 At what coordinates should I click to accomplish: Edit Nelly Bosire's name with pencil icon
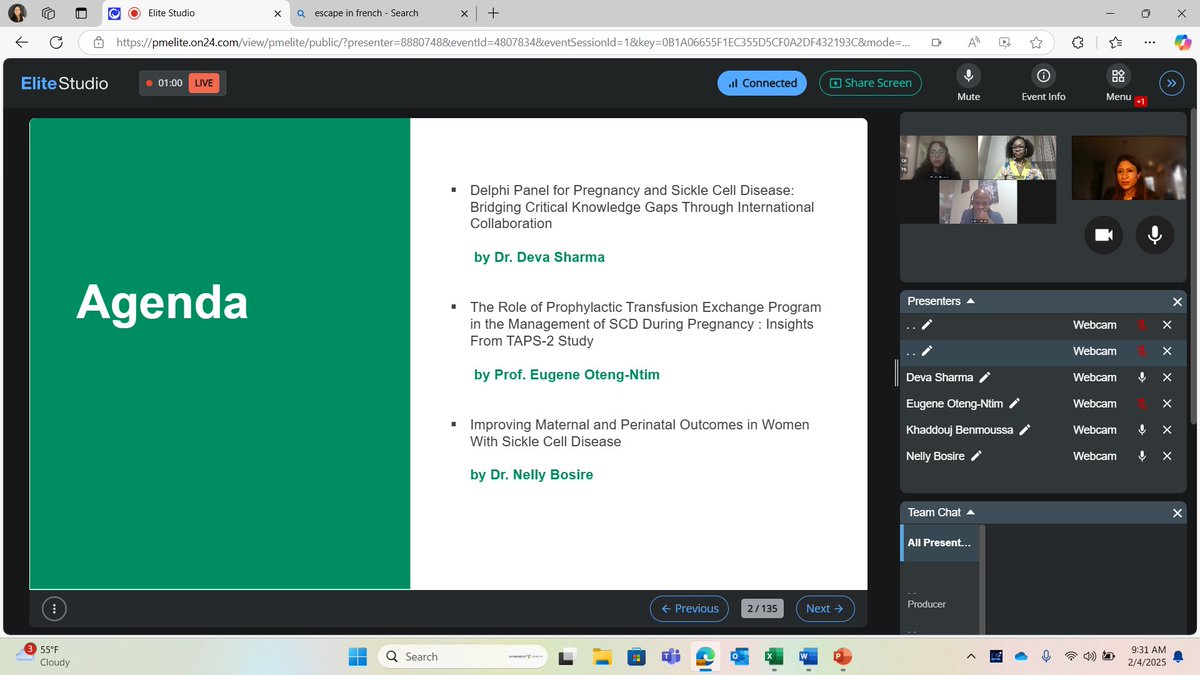pos(976,456)
